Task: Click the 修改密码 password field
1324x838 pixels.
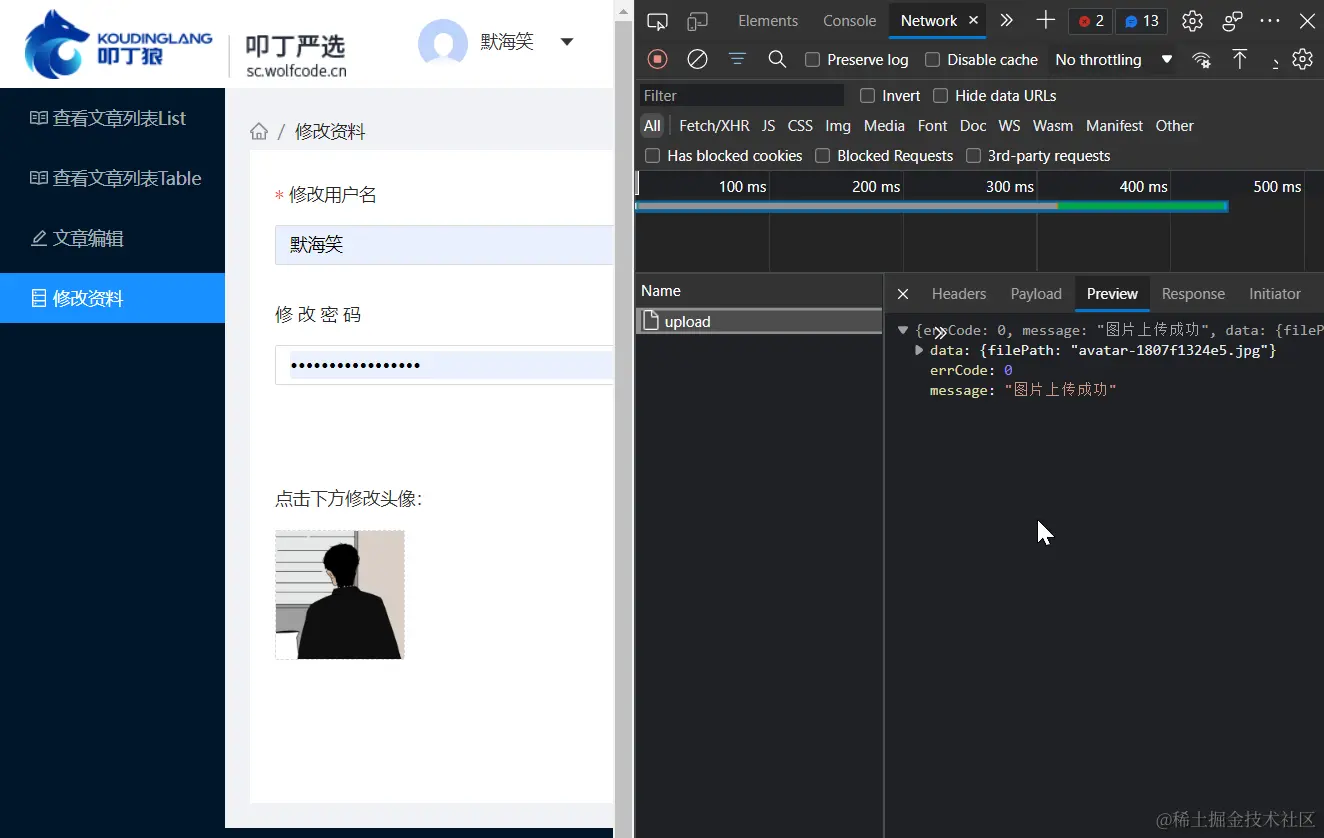Action: click(x=444, y=365)
